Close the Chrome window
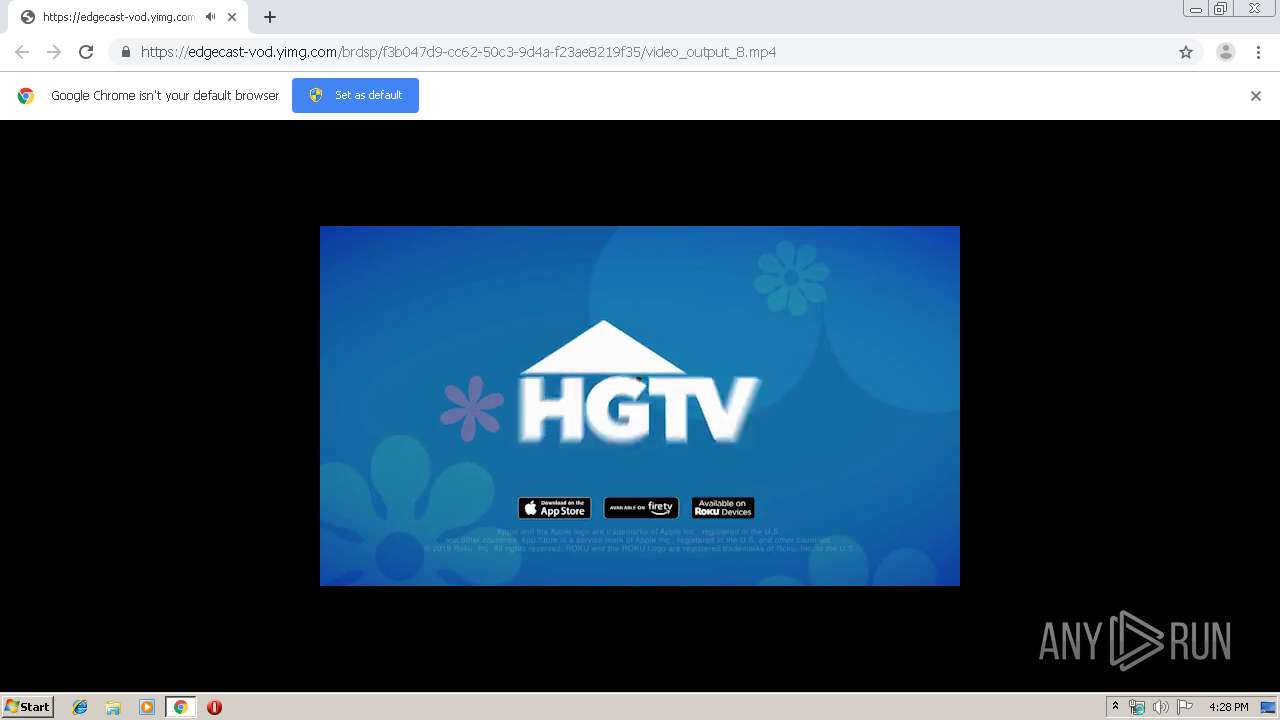1280x720 pixels. (1254, 9)
